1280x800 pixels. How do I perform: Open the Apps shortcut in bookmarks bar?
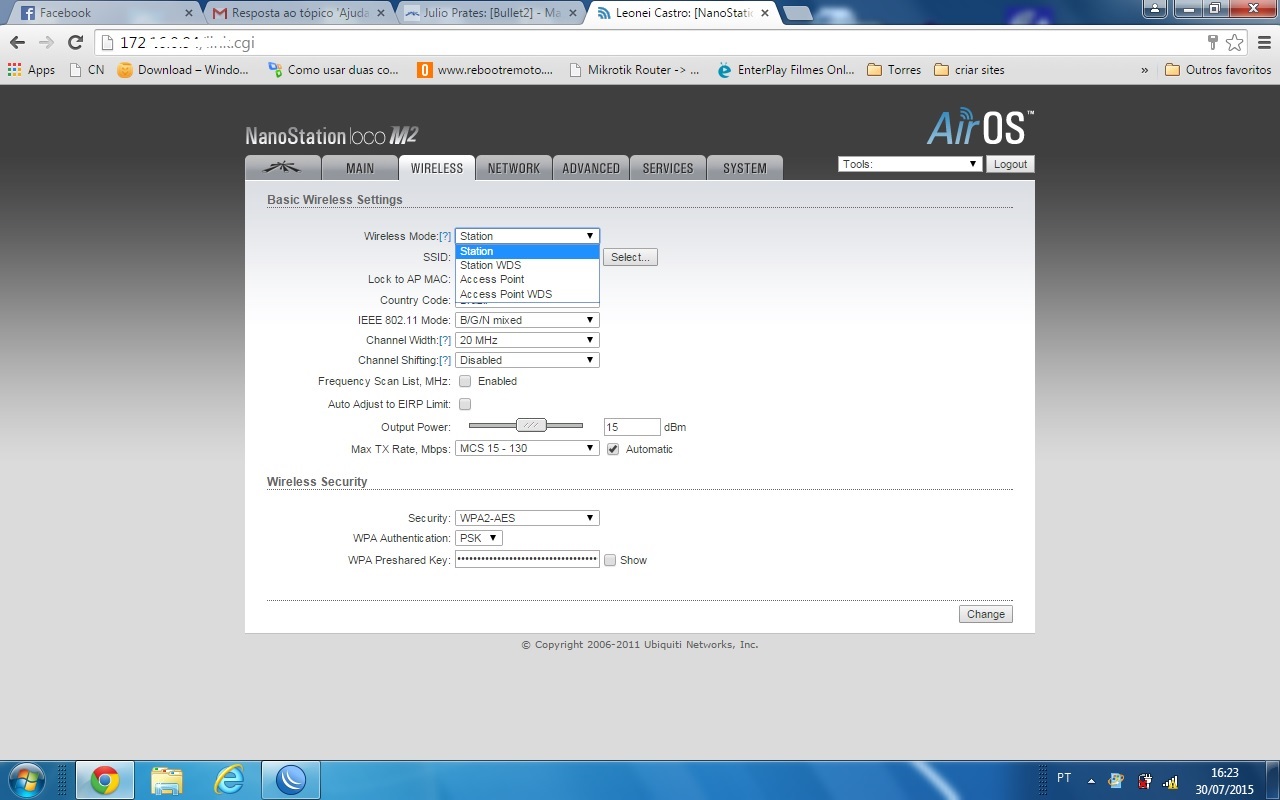click(x=31, y=70)
